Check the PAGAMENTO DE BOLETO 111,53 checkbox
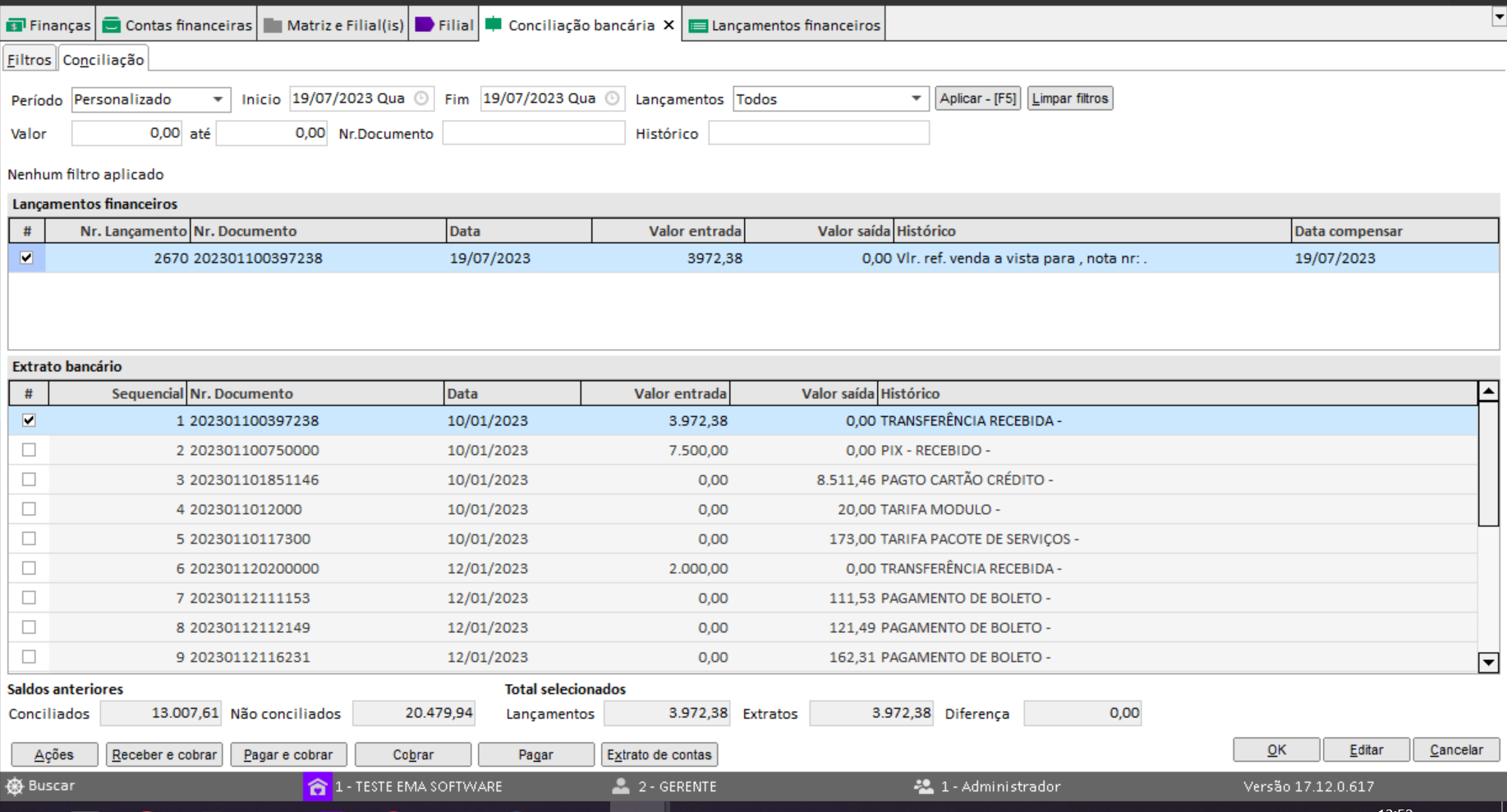The image size is (1507, 812). coord(29,598)
